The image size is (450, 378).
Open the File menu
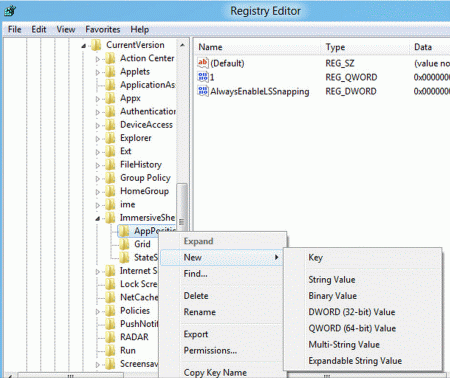(x=15, y=30)
